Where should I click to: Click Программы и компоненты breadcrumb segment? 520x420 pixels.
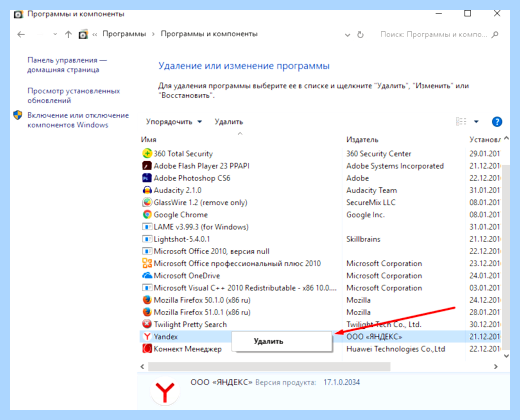pyautogui.click(x=209, y=34)
